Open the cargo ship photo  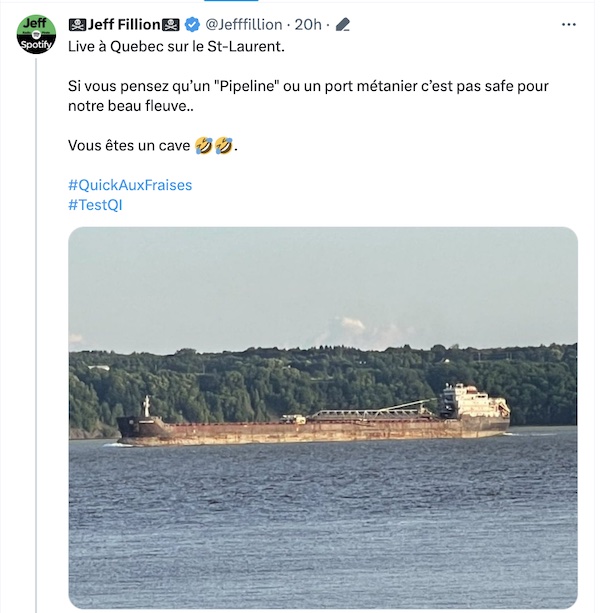tap(323, 418)
